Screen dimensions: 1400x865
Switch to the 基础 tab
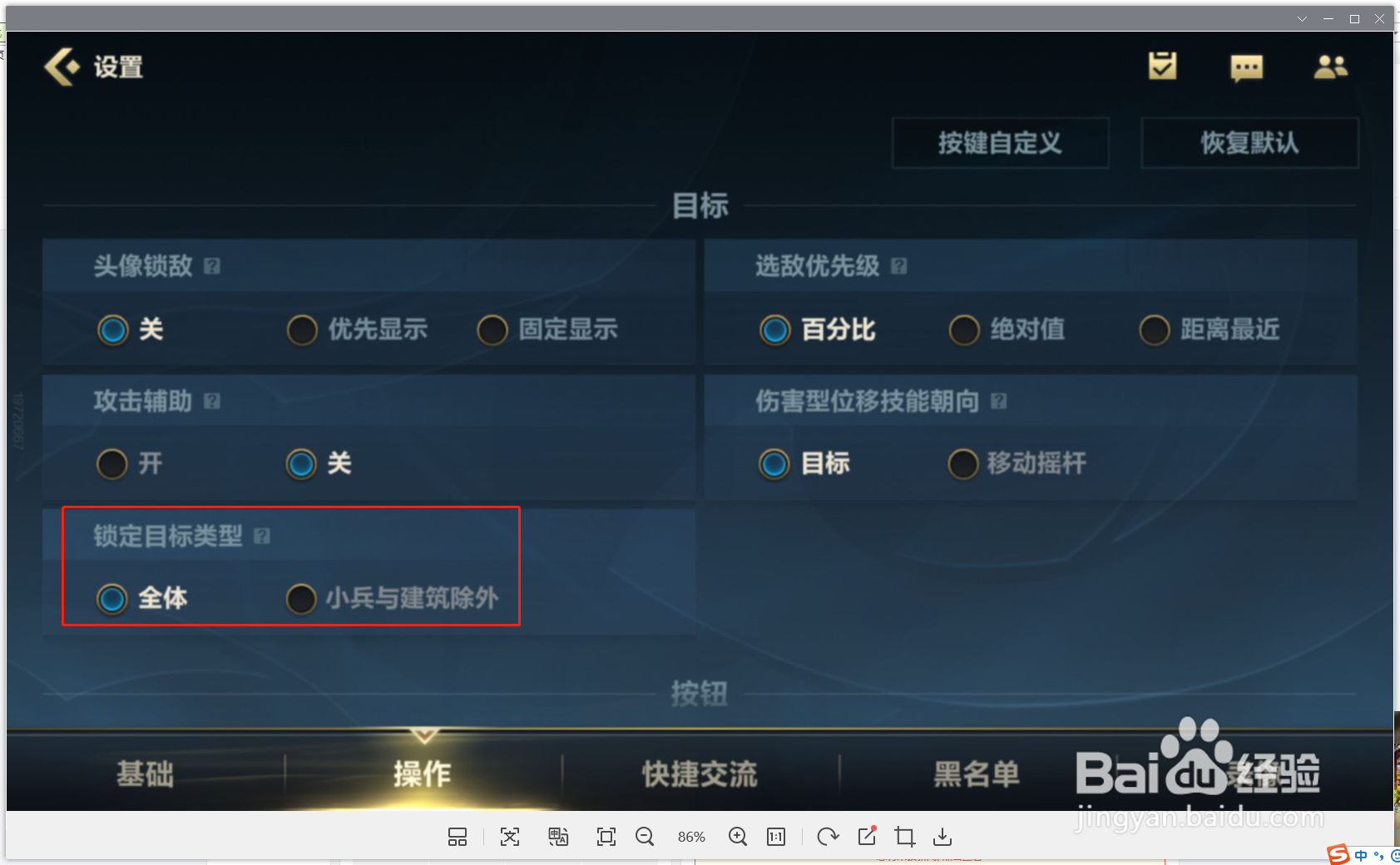pos(146,774)
